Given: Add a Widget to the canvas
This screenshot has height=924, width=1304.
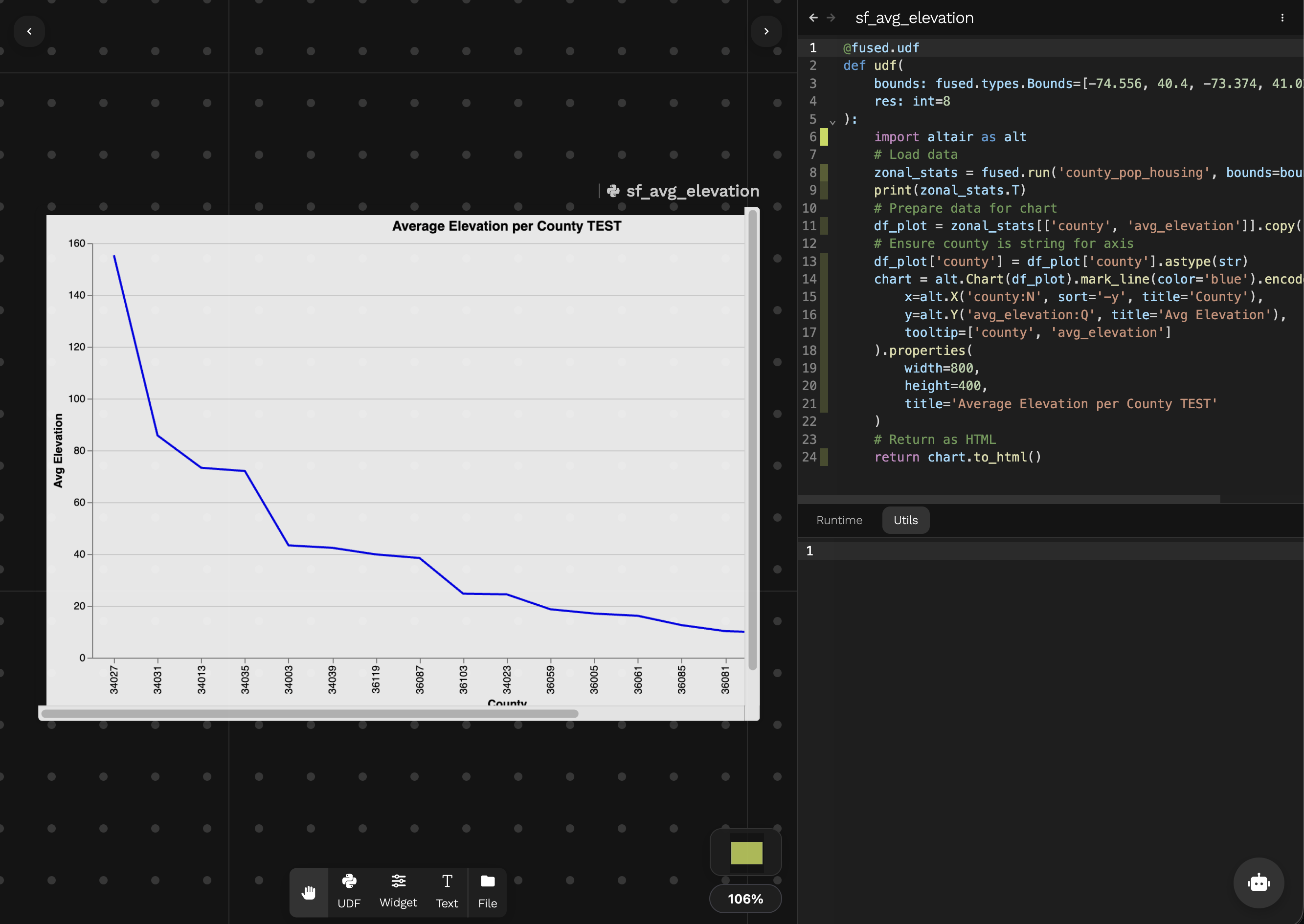Looking at the screenshot, I should point(398,892).
